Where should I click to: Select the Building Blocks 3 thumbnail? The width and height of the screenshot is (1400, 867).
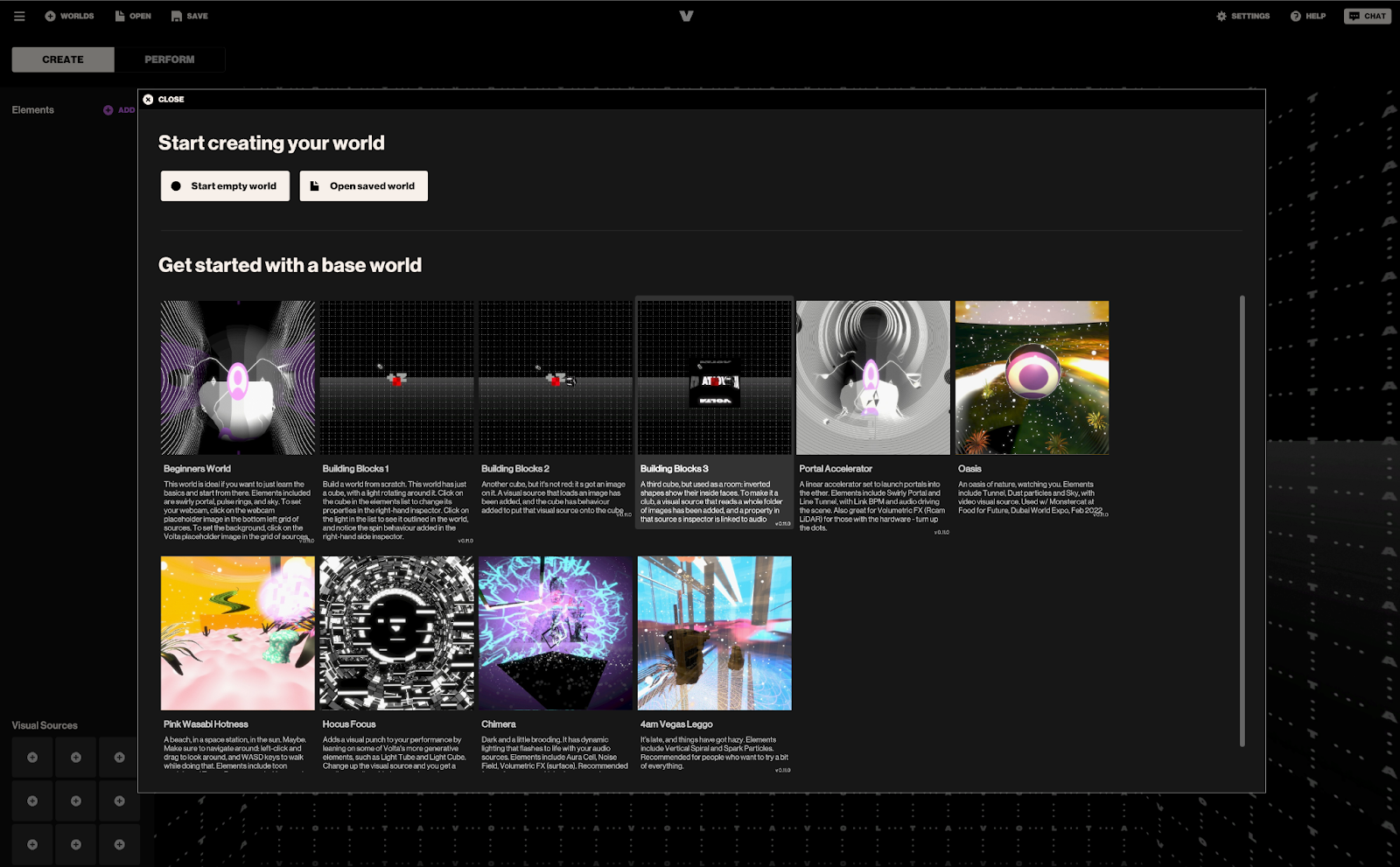click(x=715, y=378)
